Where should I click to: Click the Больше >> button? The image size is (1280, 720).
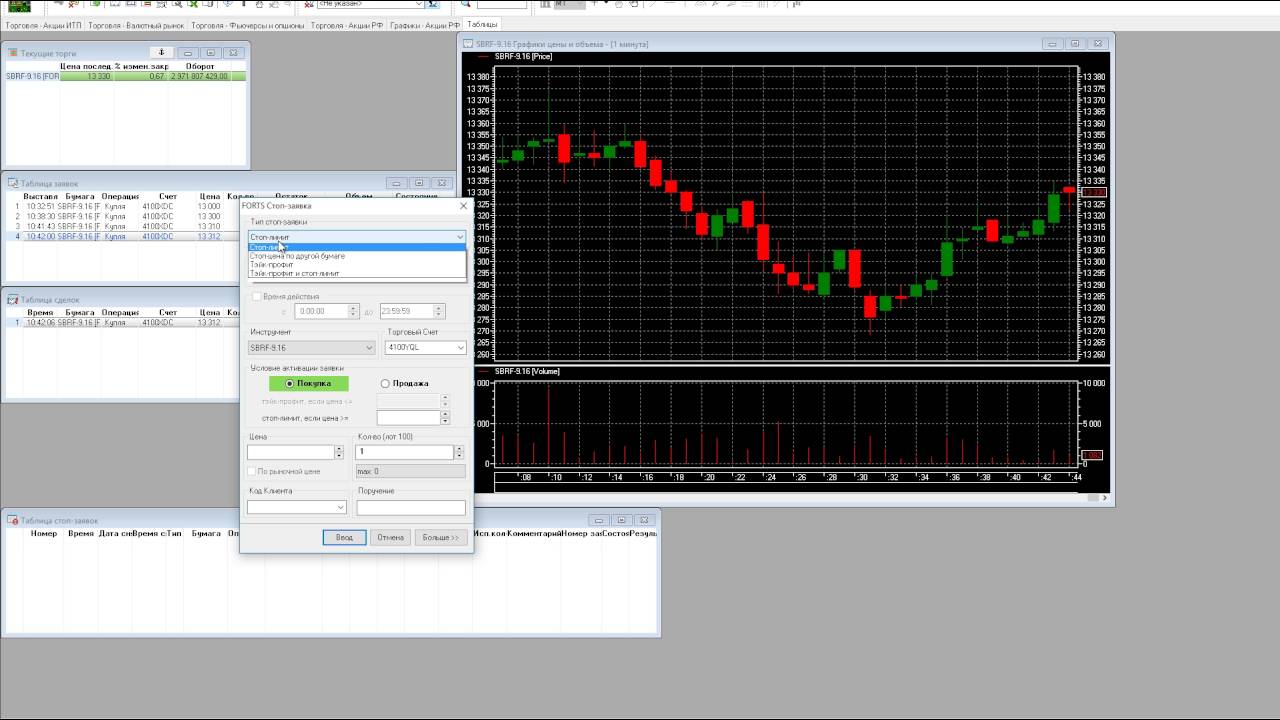pyautogui.click(x=440, y=537)
